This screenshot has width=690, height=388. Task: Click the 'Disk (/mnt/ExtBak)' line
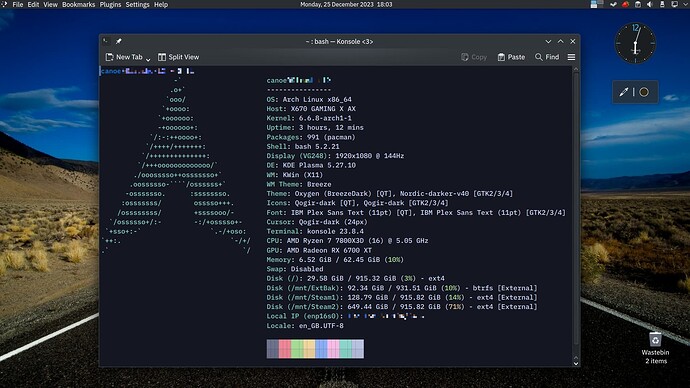point(402,288)
